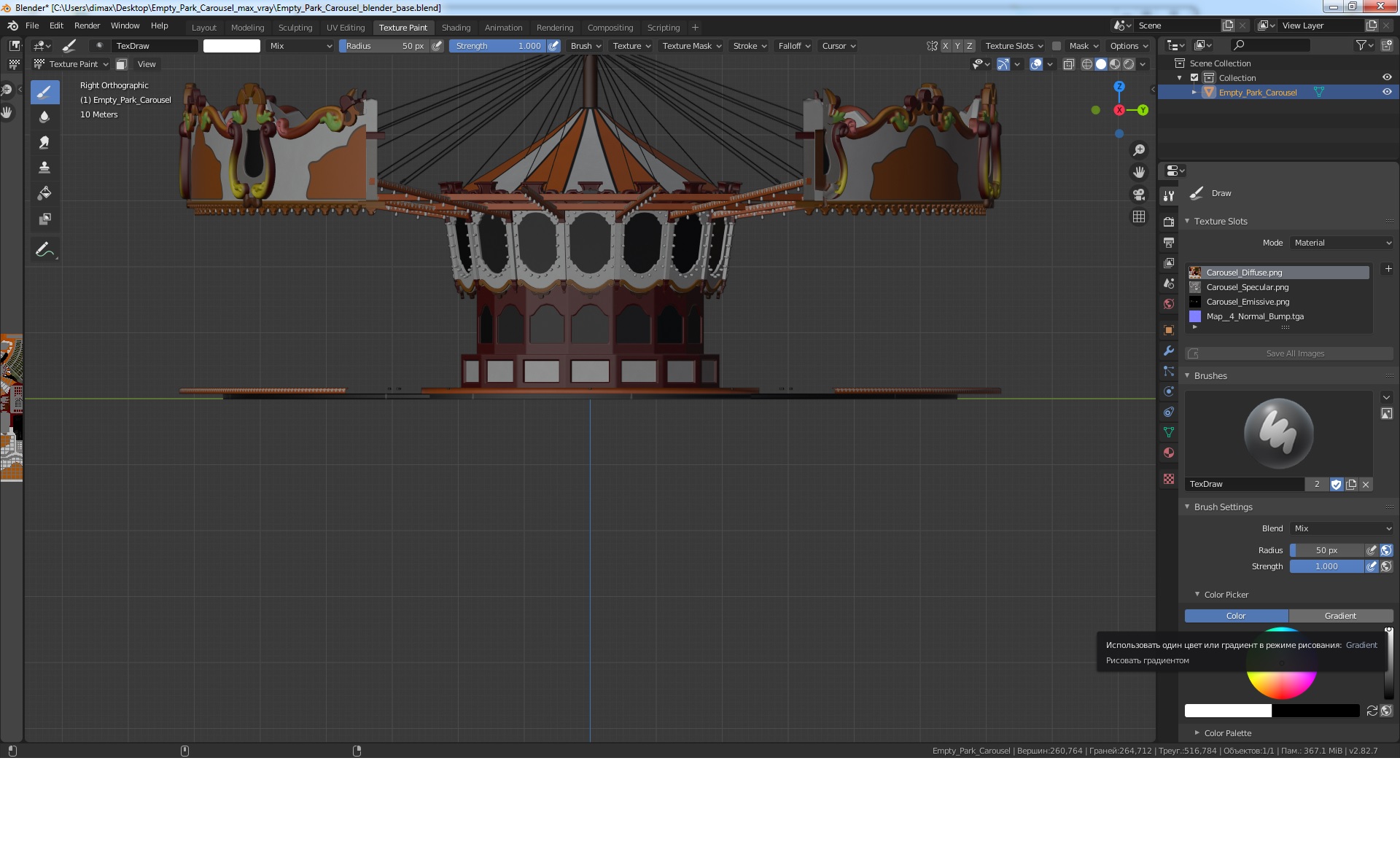Adjust the Strength slider in Brush Settings

tap(1326, 566)
